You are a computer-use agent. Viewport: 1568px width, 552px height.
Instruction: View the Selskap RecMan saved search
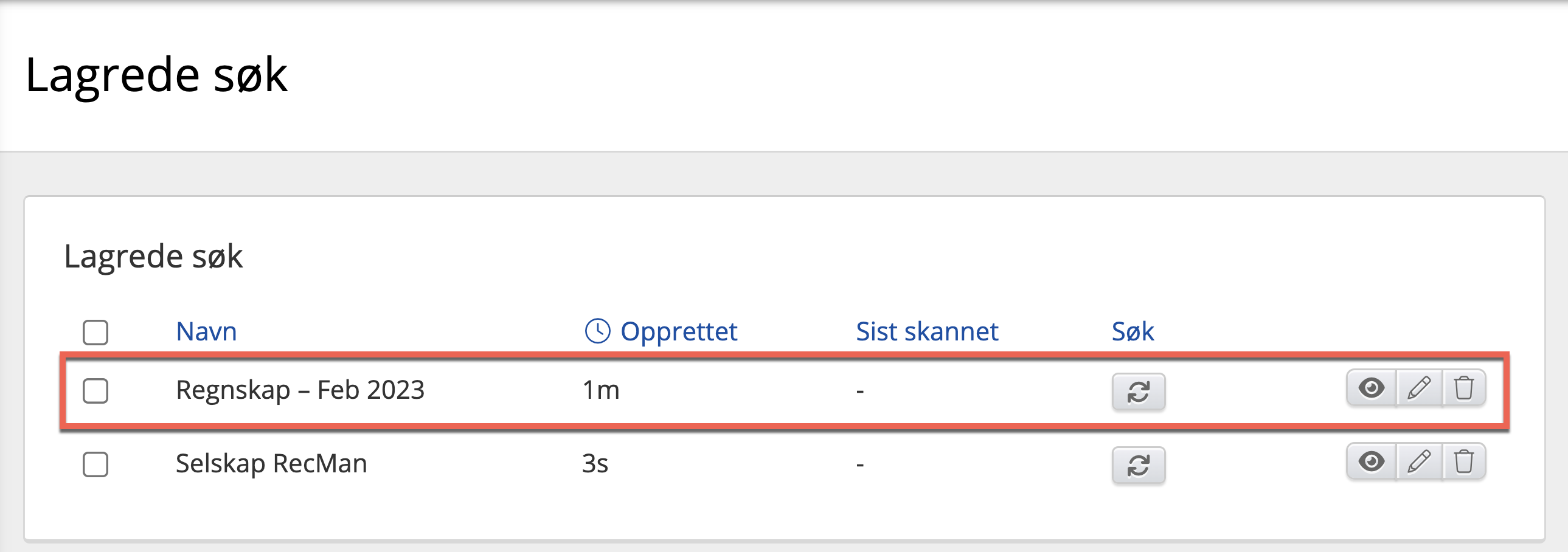click(x=1371, y=461)
